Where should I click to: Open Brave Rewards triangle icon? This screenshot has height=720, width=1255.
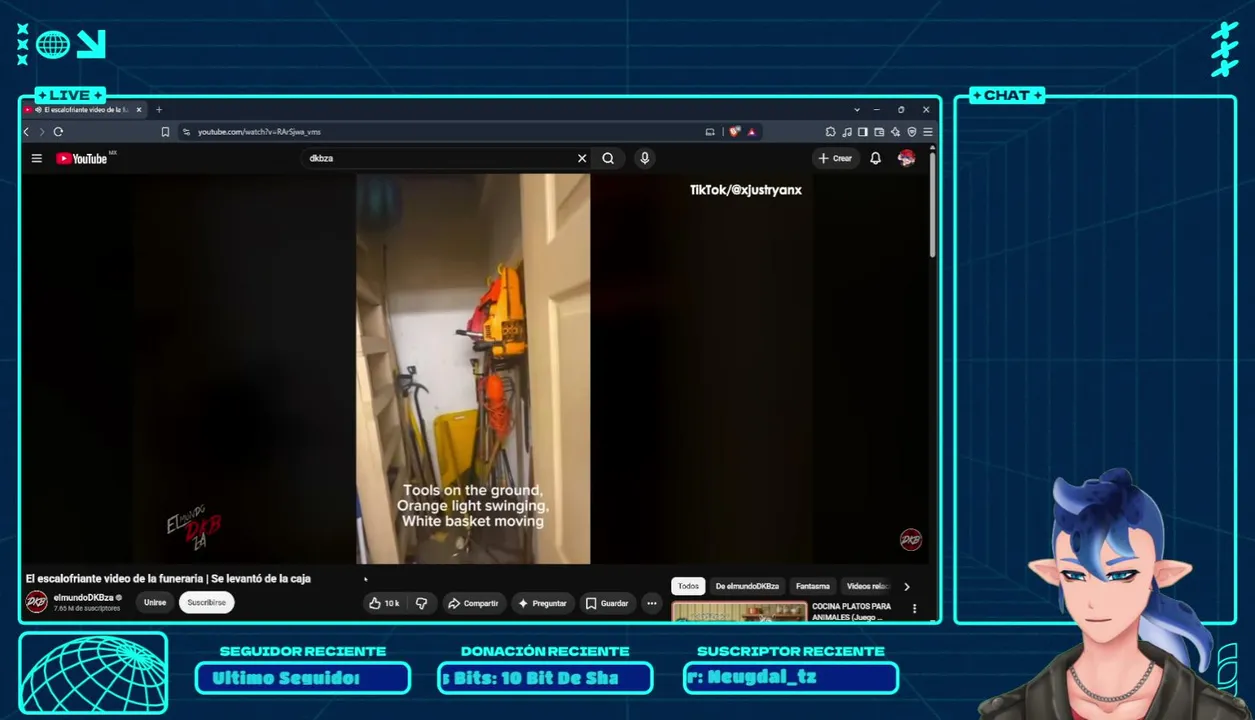click(x=751, y=132)
